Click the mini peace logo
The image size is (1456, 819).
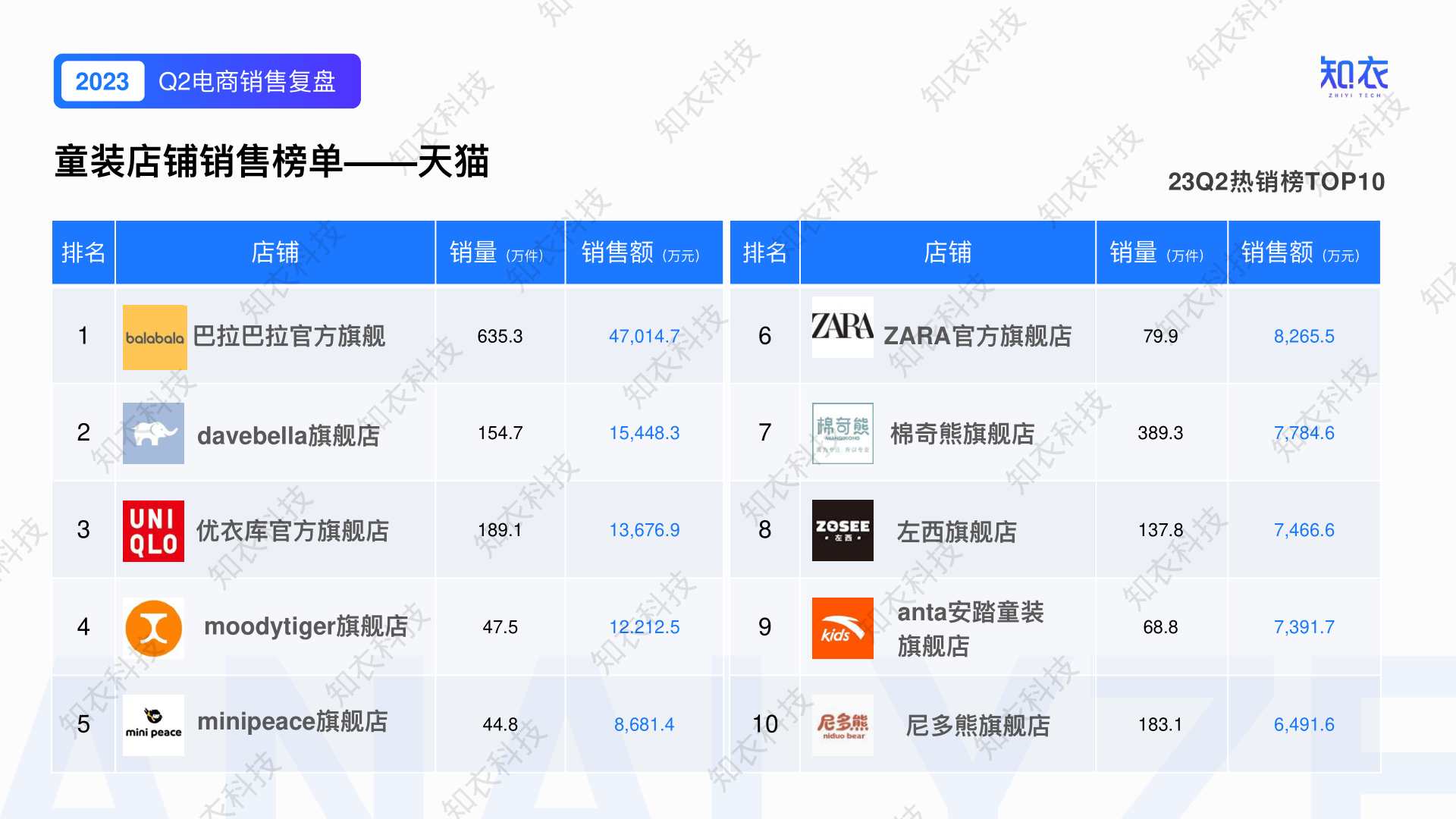[153, 725]
